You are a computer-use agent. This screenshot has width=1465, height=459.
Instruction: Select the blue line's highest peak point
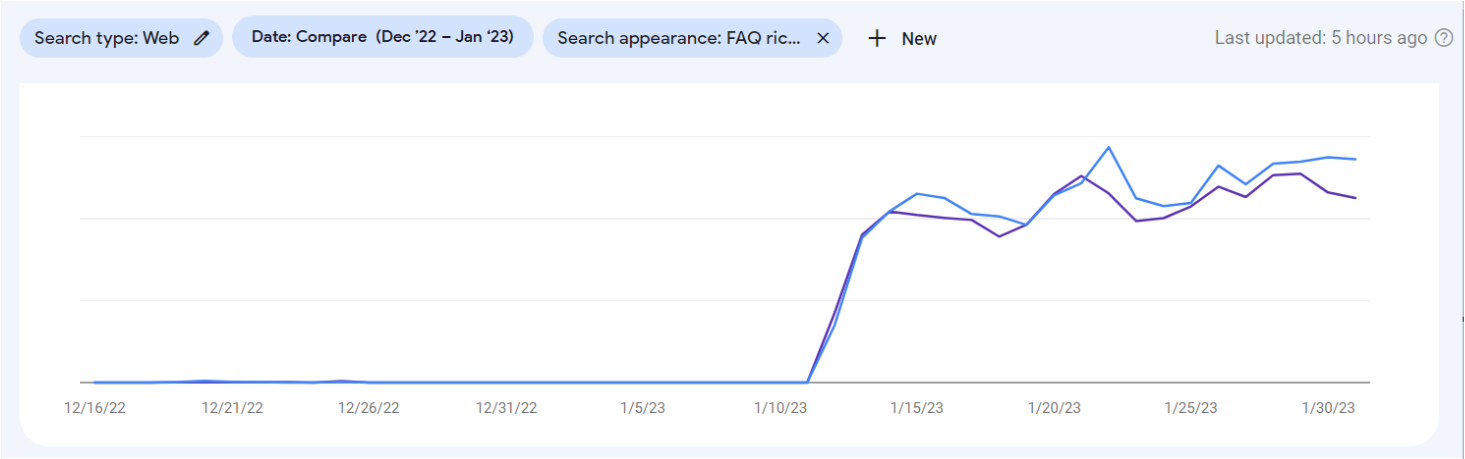click(1109, 148)
